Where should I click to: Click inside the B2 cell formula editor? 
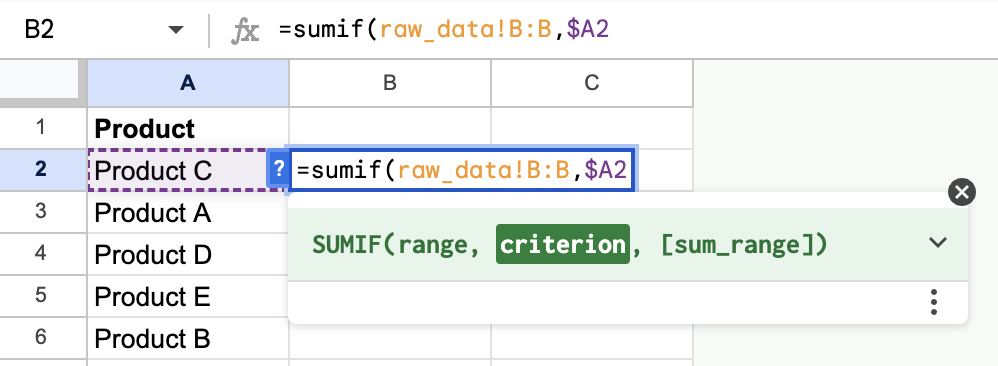pyautogui.click(x=461, y=170)
